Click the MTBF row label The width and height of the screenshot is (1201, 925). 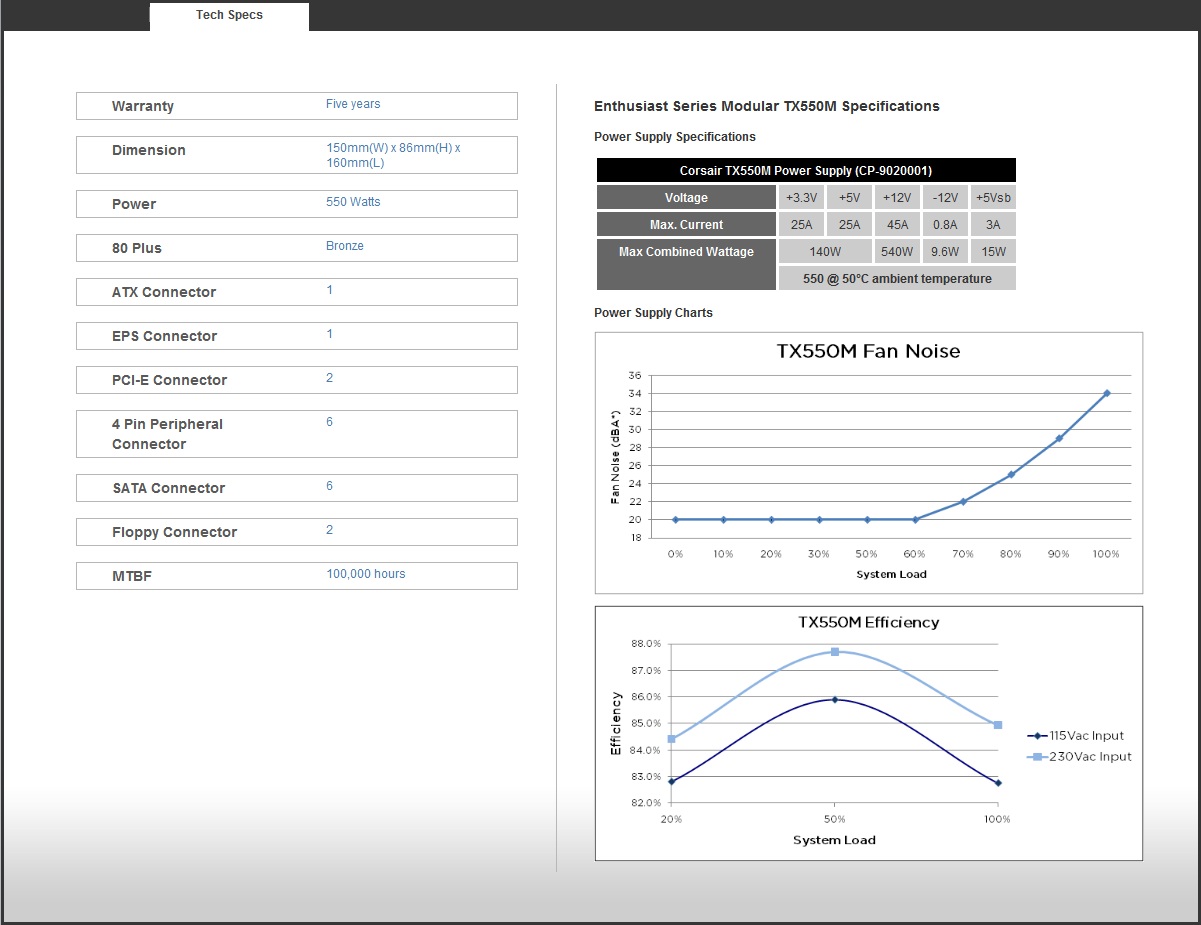(x=132, y=576)
